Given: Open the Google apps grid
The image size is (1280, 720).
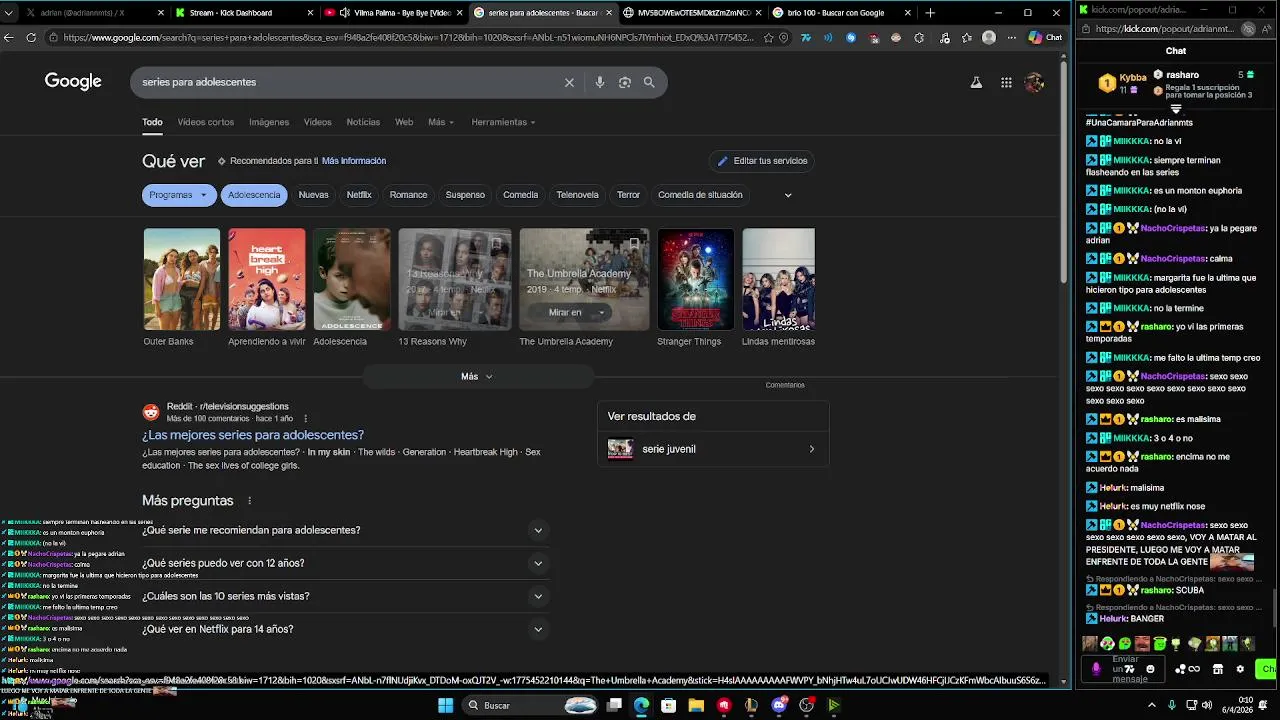Looking at the screenshot, I should click(1006, 82).
